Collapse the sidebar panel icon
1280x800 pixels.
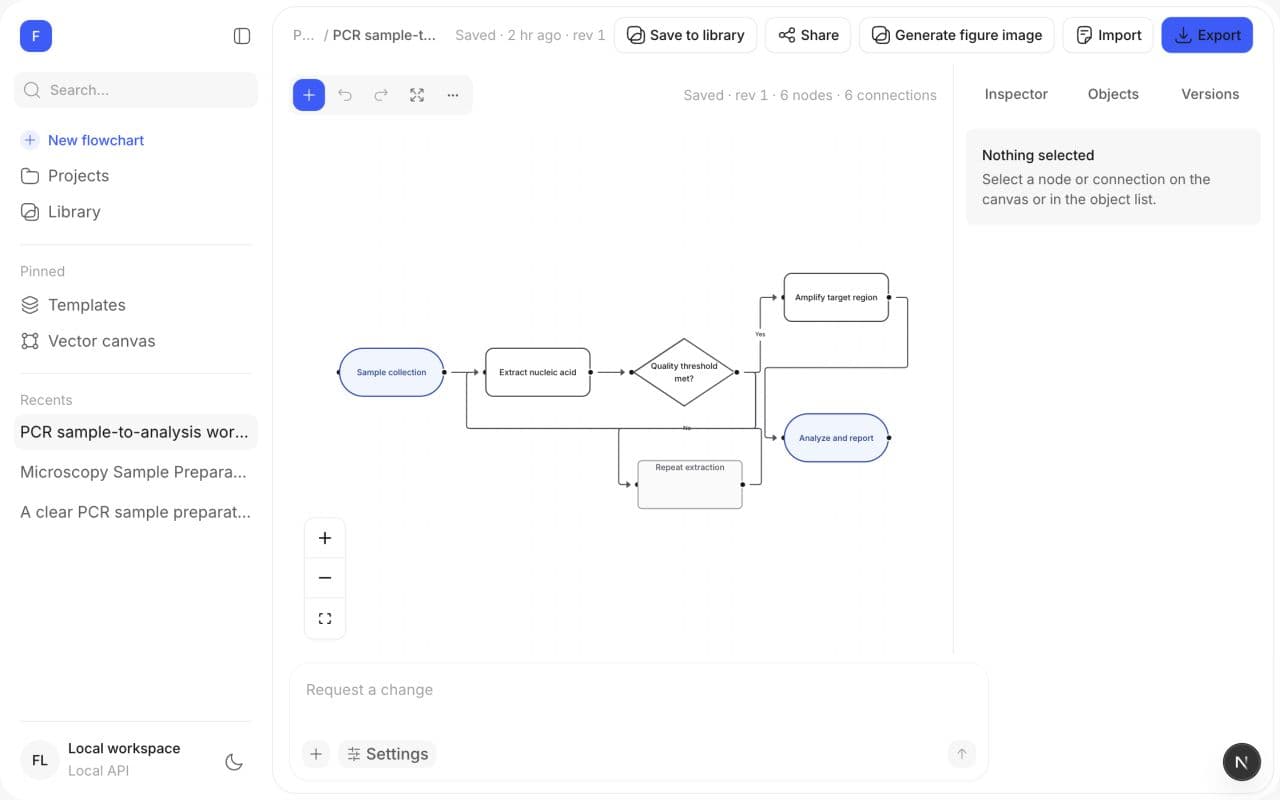tap(242, 36)
